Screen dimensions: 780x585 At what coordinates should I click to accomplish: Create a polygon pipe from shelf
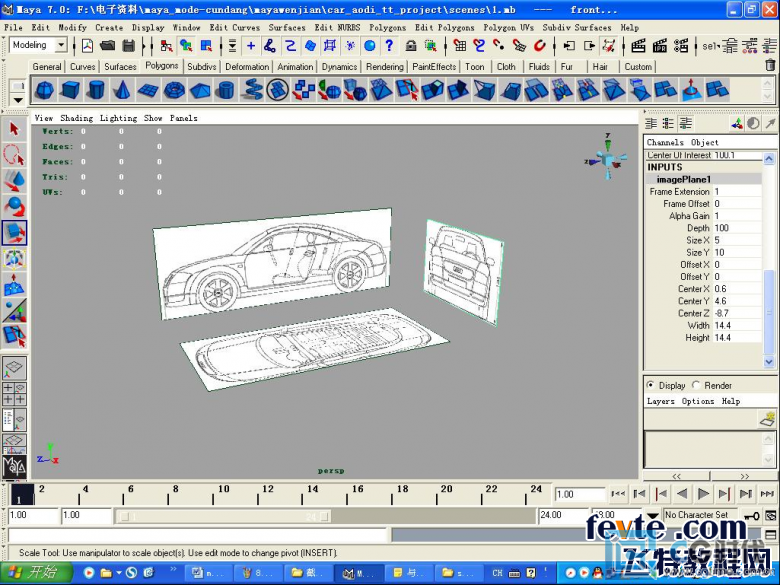(226, 90)
